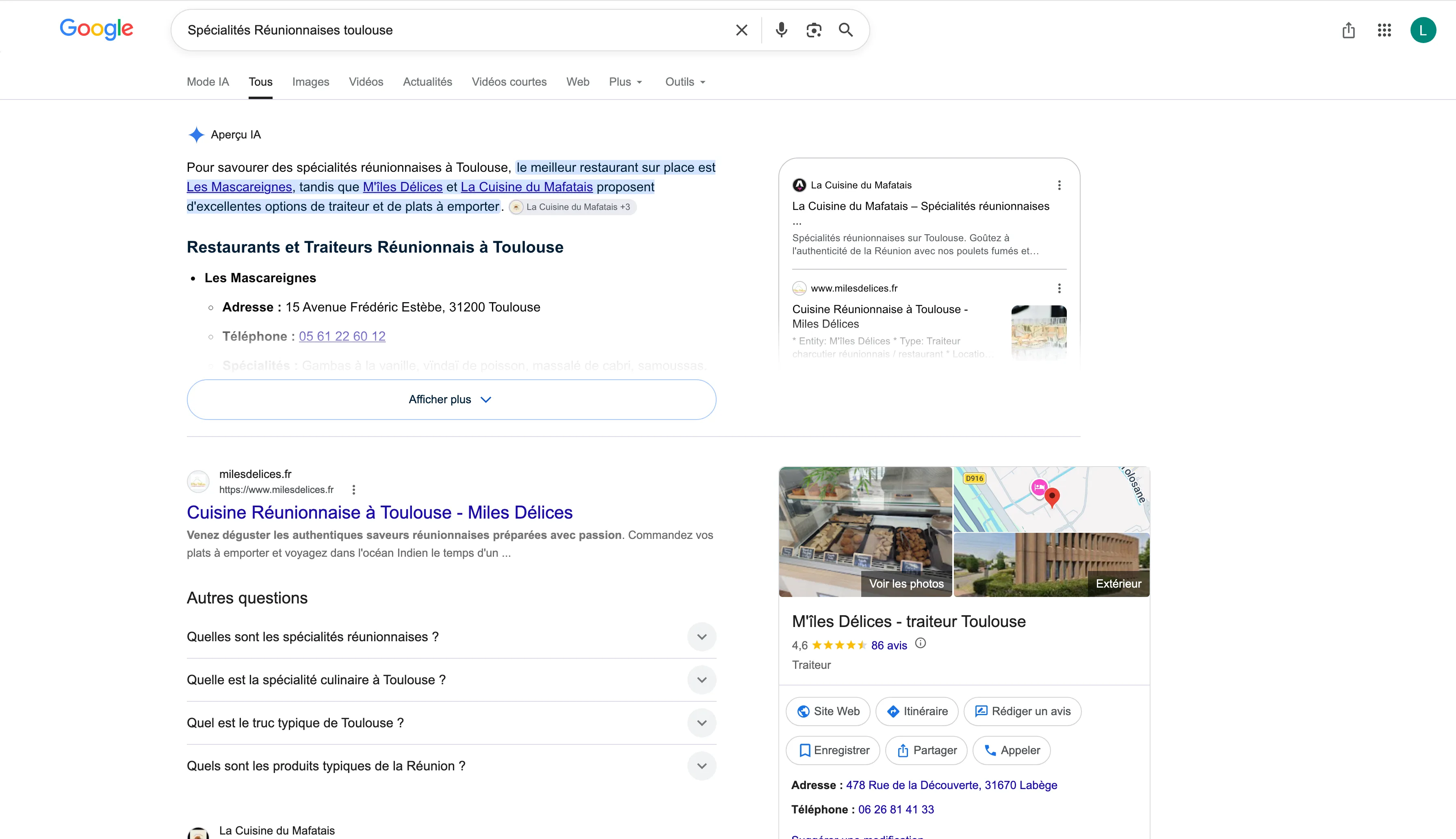
Task: Expand 'Quels sont les produits typiques de la Réunion ?'
Action: tap(451, 766)
